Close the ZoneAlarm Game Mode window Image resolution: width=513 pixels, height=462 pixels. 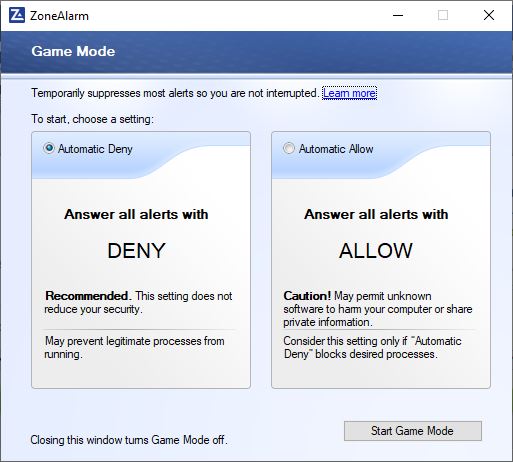[489, 15]
